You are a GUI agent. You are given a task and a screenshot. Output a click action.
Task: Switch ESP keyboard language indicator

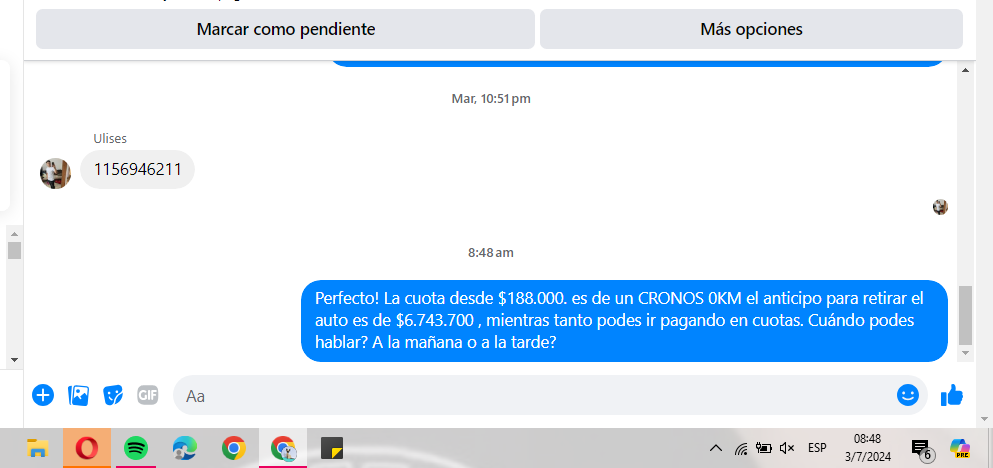pos(817,448)
